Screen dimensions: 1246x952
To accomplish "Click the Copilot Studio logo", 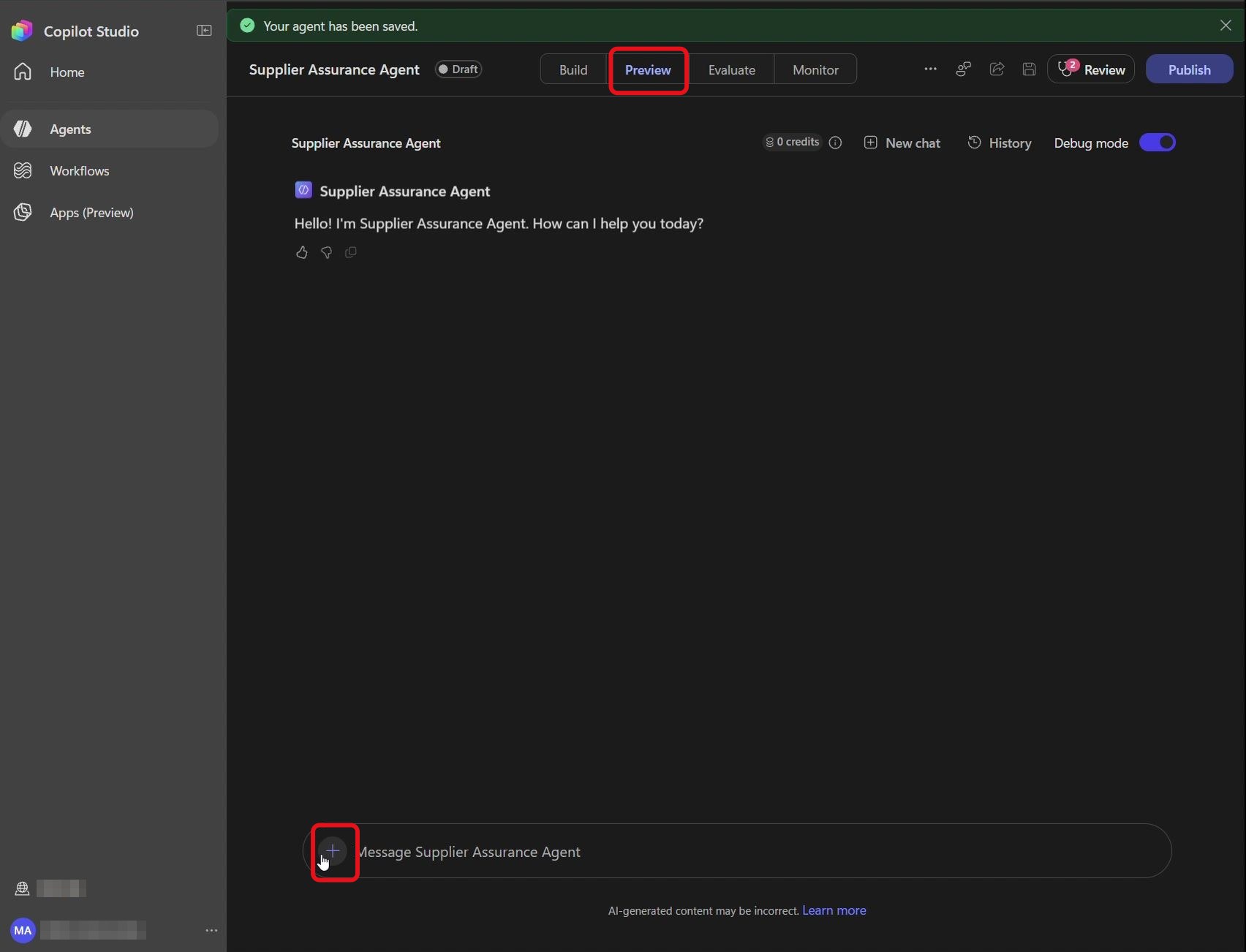I will pos(22,31).
